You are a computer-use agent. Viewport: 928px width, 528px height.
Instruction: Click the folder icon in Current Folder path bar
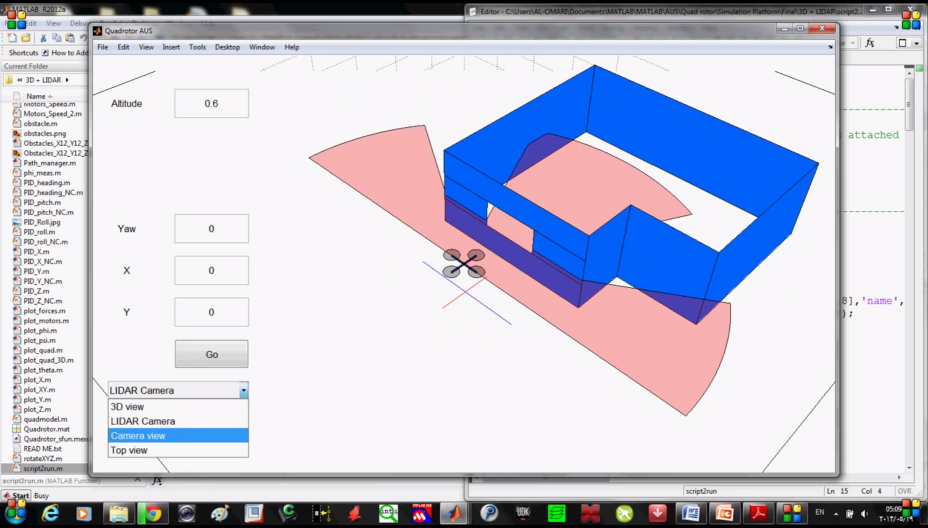tap(9, 79)
